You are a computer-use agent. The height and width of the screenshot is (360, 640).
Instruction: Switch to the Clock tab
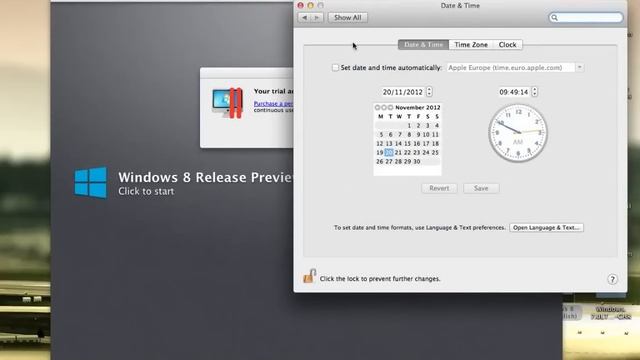pos(507,44)
